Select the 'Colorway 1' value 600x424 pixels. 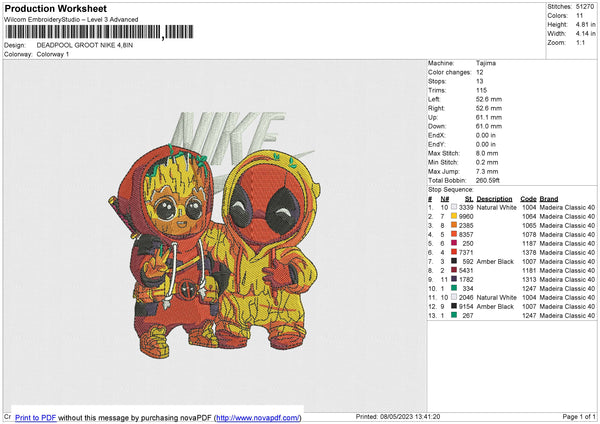pyautogui.click(x=53, y=54)
